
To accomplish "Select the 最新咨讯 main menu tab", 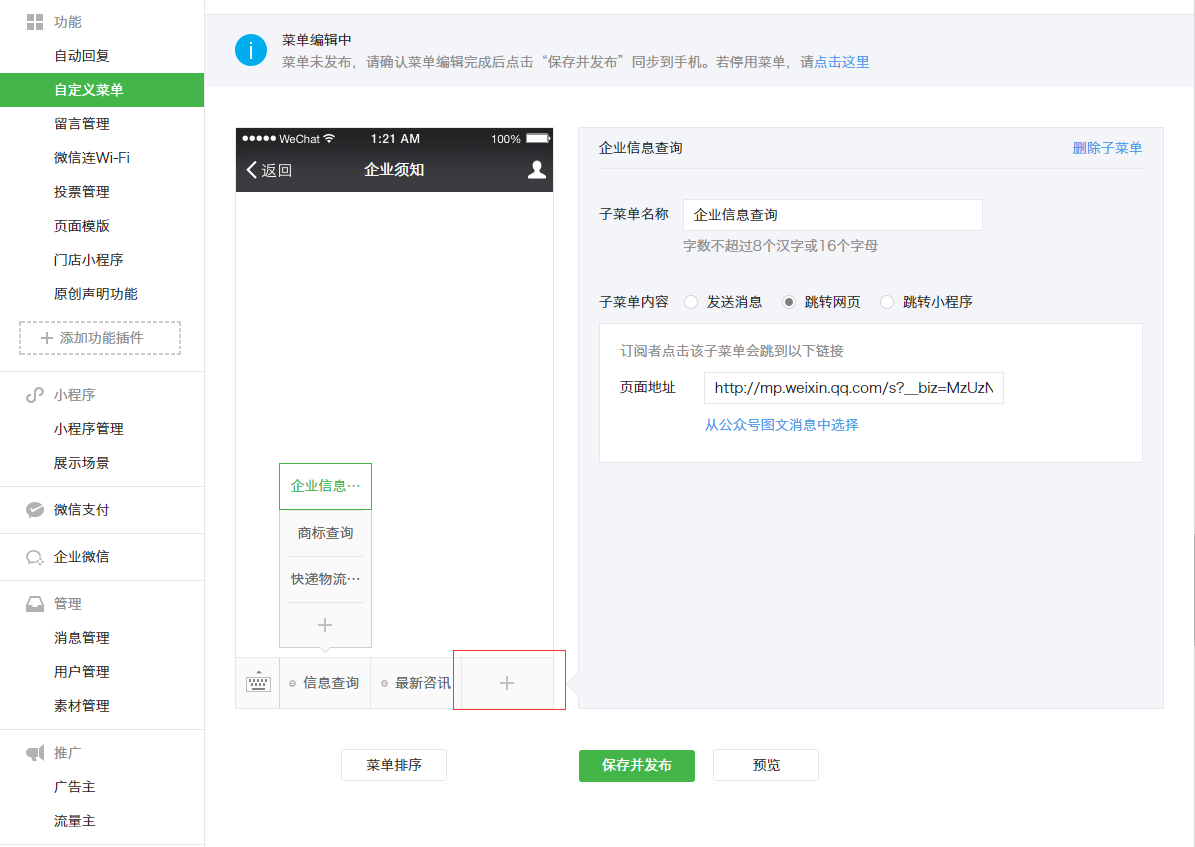I will point(416,683).
